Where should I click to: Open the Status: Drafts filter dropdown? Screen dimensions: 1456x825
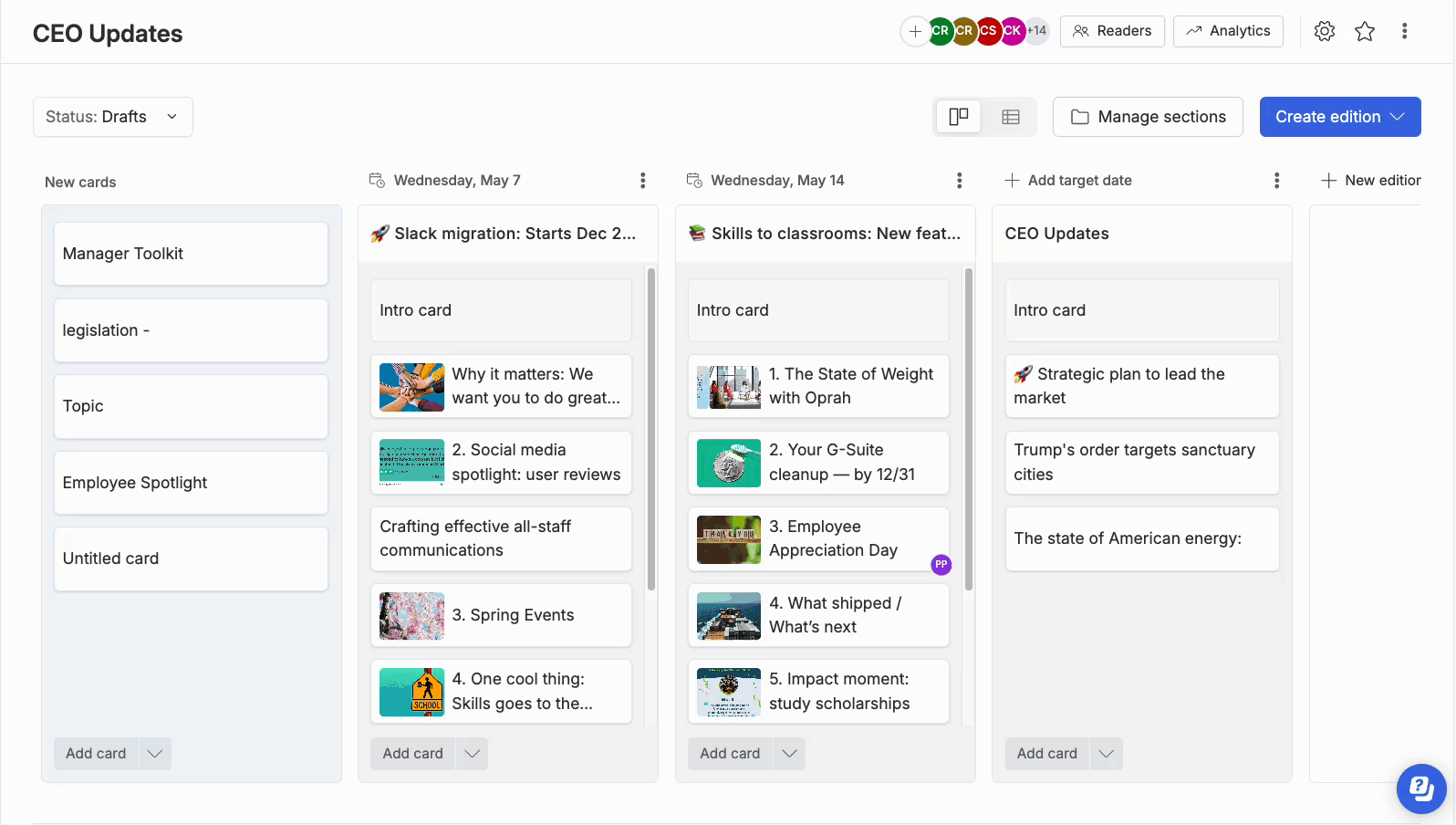point(113,117)
